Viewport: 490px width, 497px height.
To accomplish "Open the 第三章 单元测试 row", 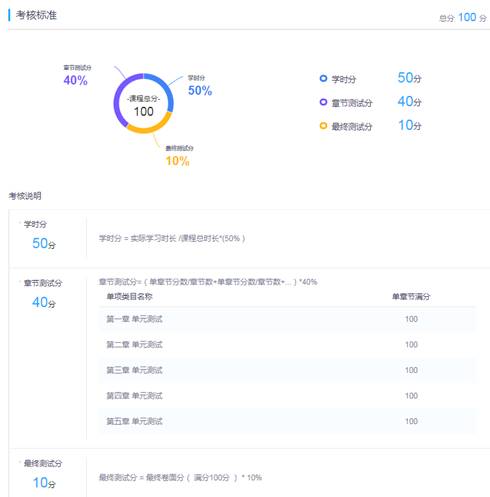I will point(287,370).
